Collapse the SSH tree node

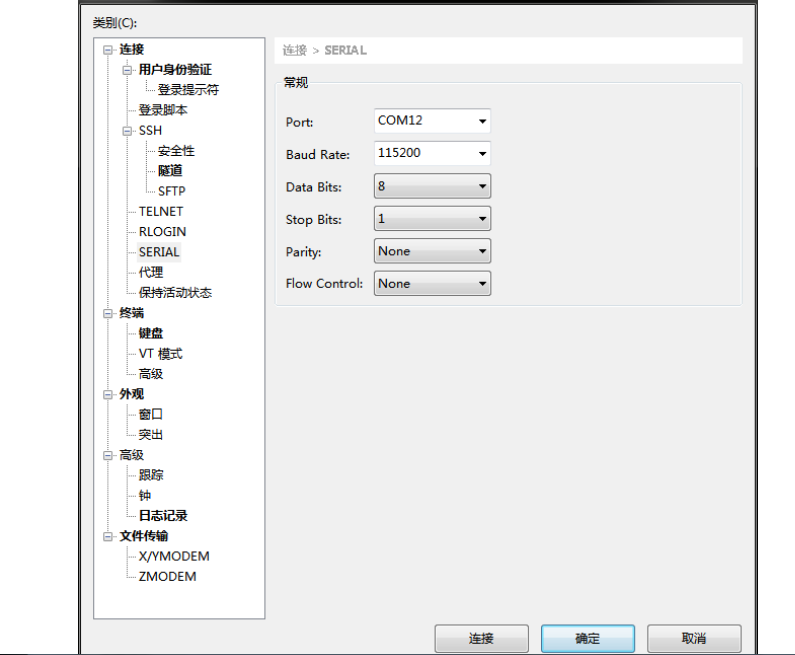pos(127,131)
